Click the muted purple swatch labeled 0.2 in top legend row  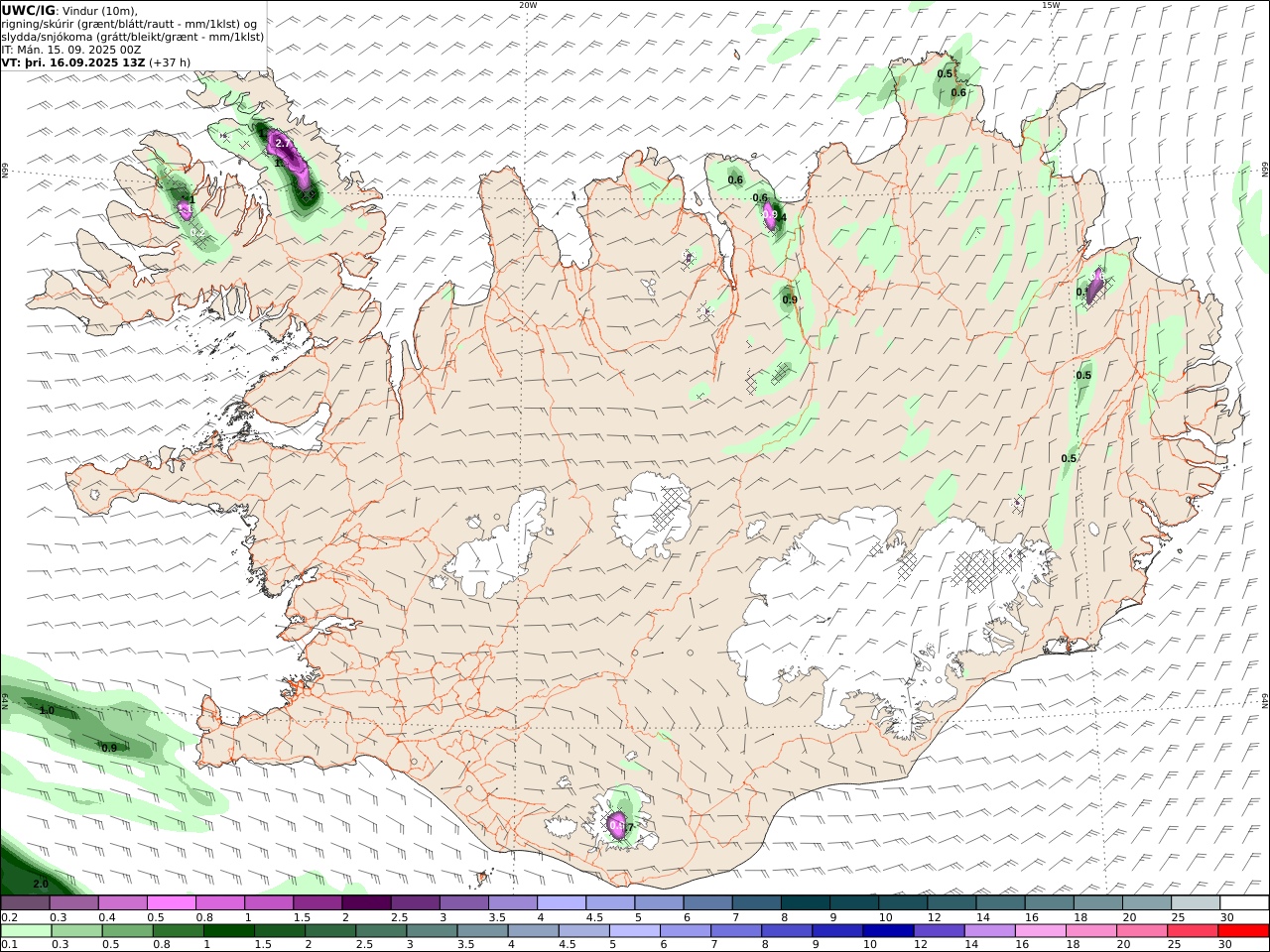[x=26, y=903]
